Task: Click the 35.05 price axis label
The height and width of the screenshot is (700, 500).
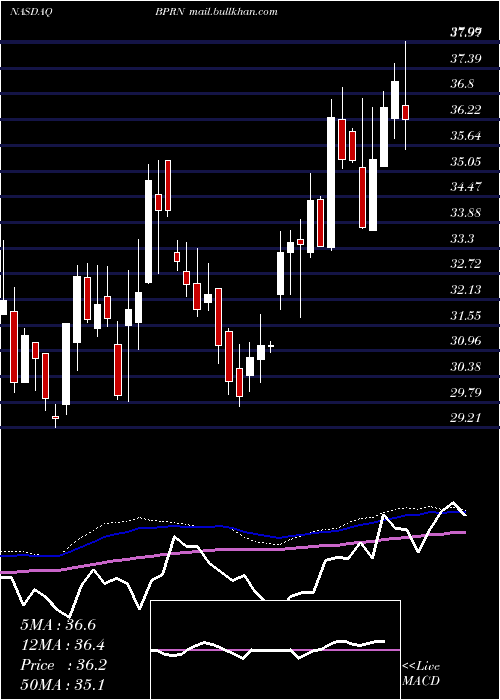Action: point(466,161)
